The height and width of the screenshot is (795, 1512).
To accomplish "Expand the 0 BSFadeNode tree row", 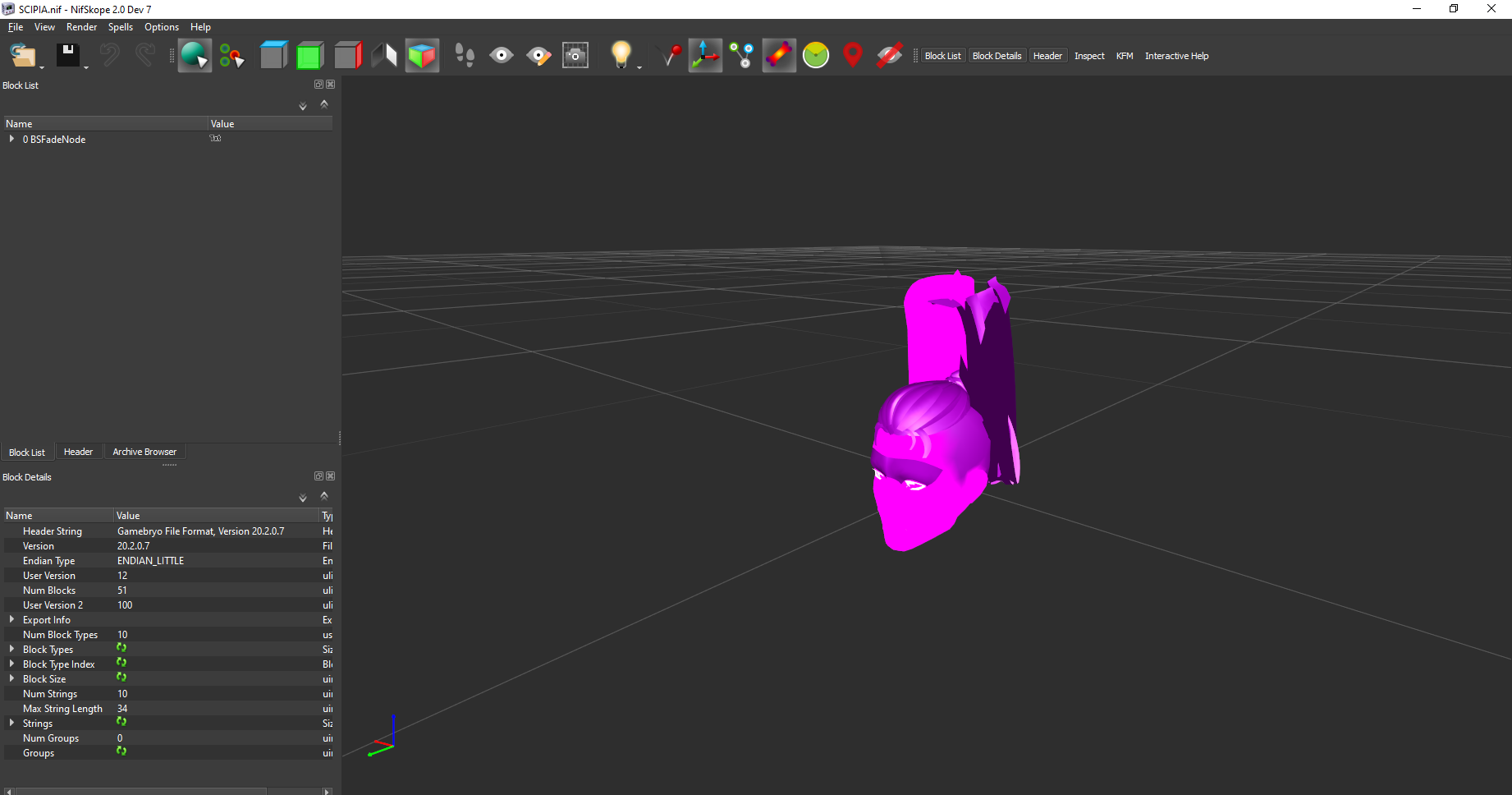I will [x=11, y=139].
